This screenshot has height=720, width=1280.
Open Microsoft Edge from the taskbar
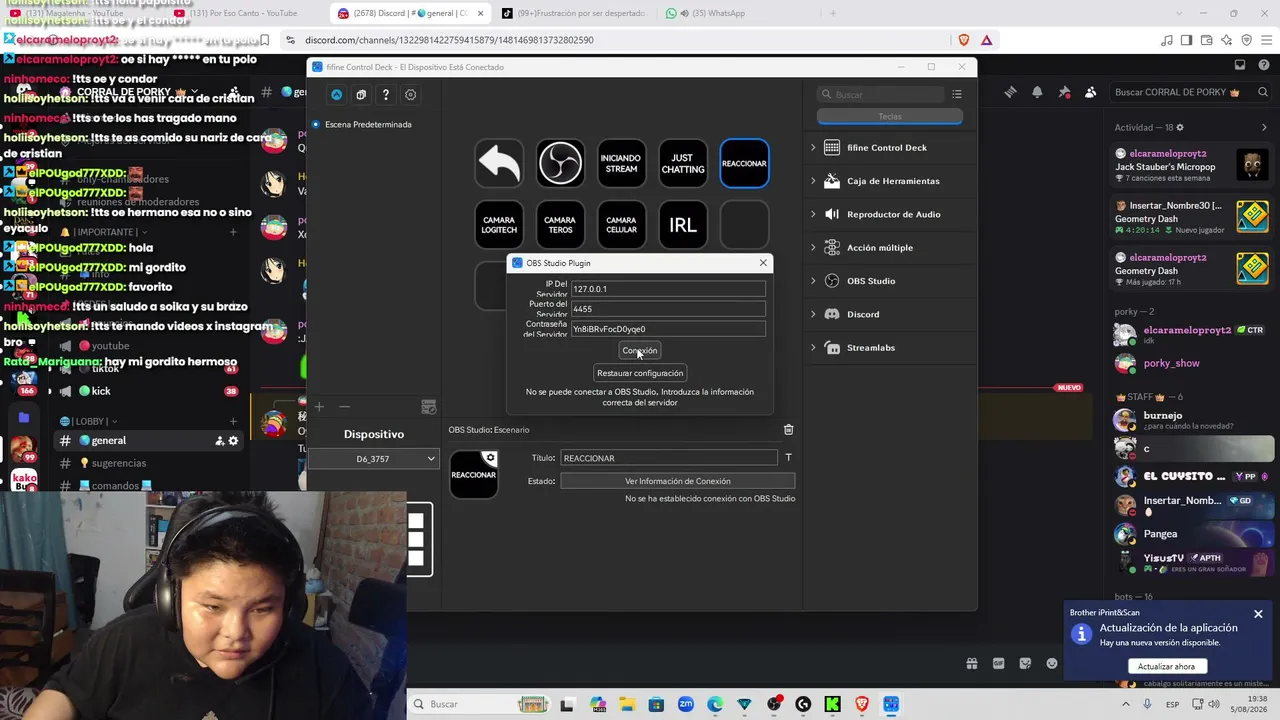coord(715,704)
